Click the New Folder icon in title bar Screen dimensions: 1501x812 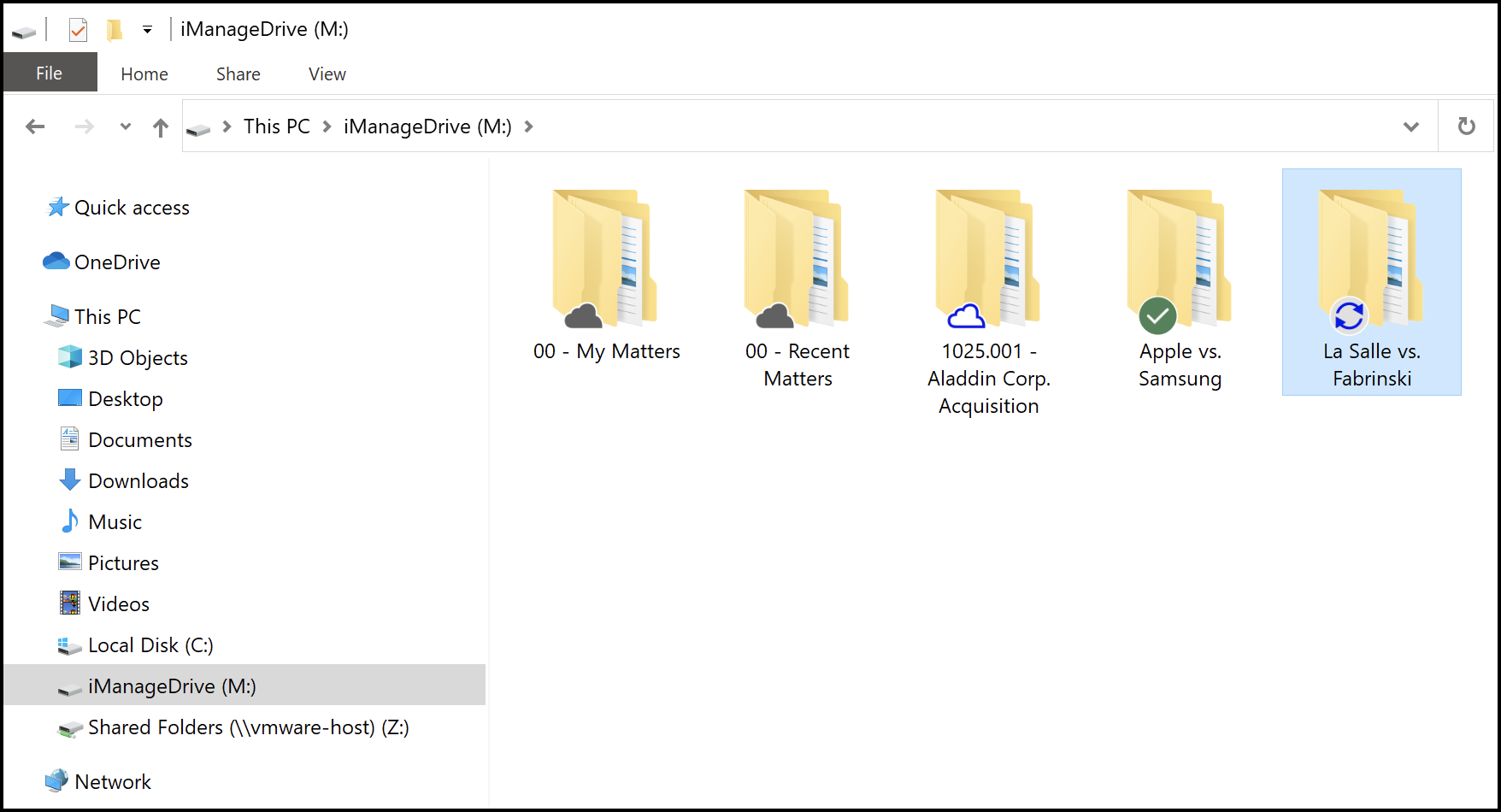coord(114,31)
